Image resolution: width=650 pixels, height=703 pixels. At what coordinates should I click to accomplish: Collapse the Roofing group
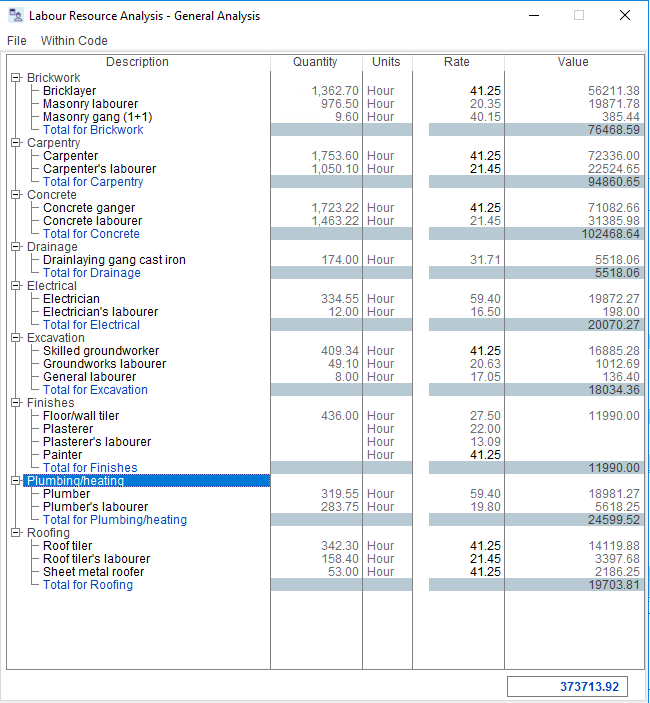[x=16, y=533]
